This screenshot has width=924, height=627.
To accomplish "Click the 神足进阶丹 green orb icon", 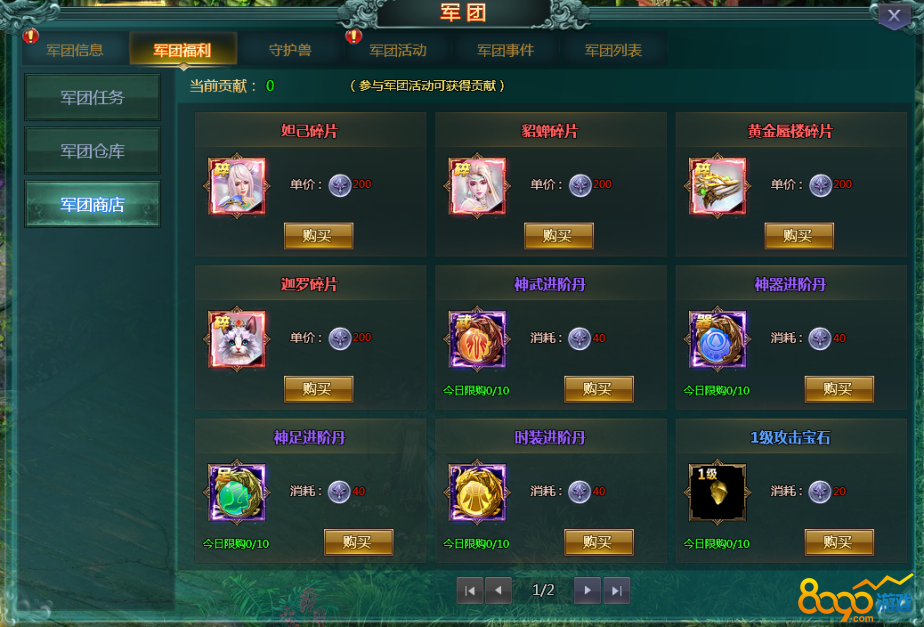I will coord(237,493).
